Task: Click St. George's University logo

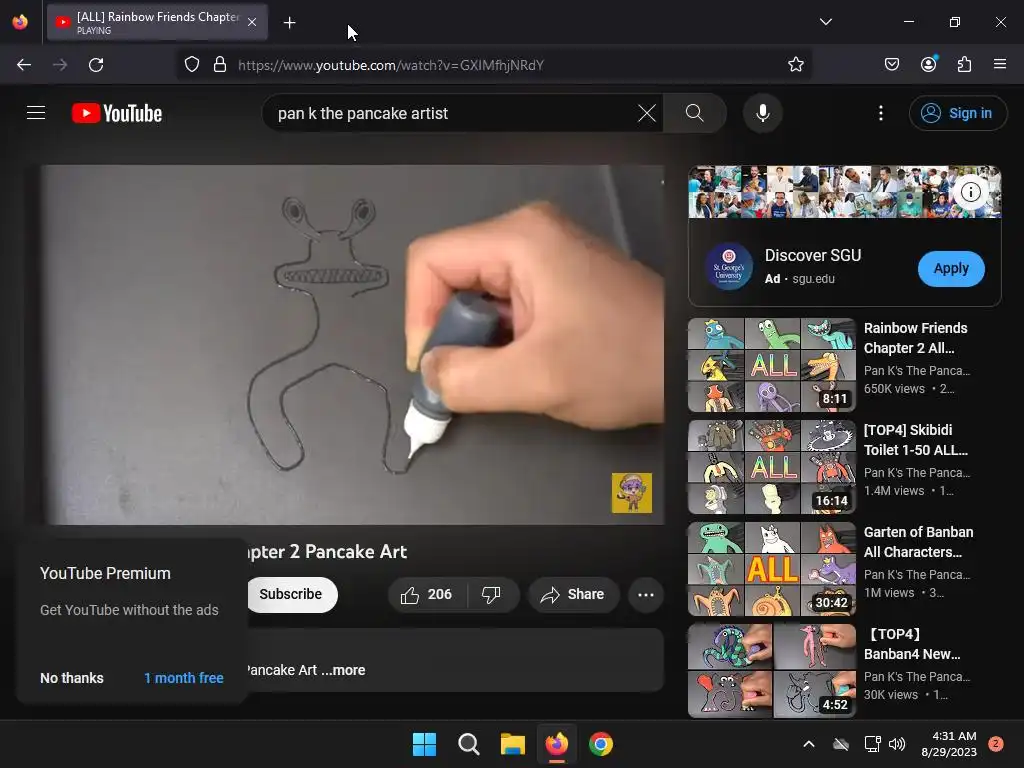Action: pos(729,266)
